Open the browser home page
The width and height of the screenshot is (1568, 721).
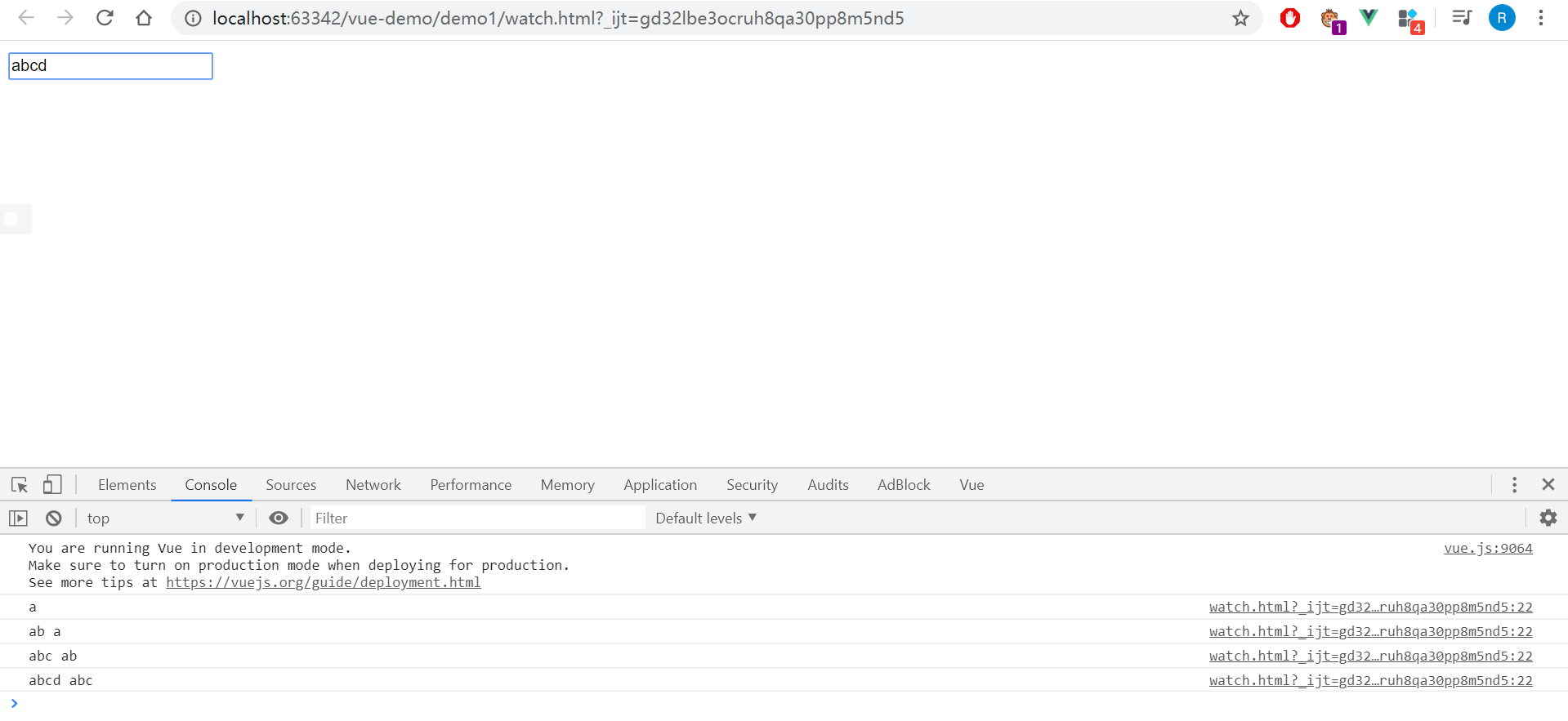(144, 18)
